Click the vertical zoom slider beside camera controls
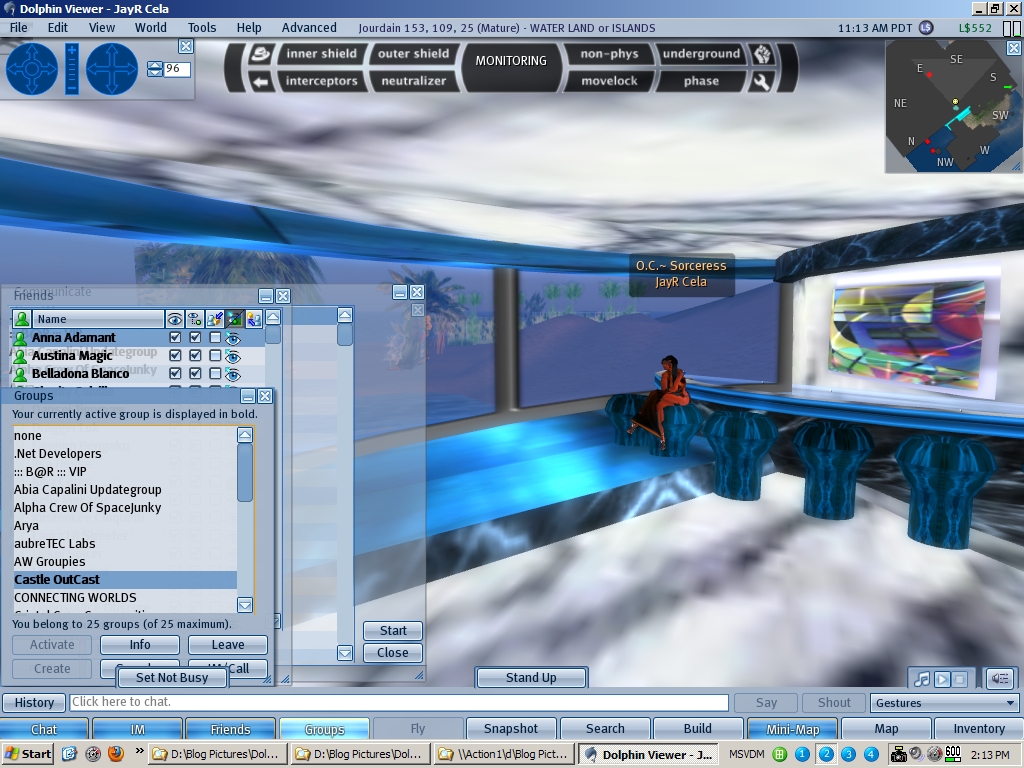This screenshot has height=768, width=1024. click(x=72, y=69)
